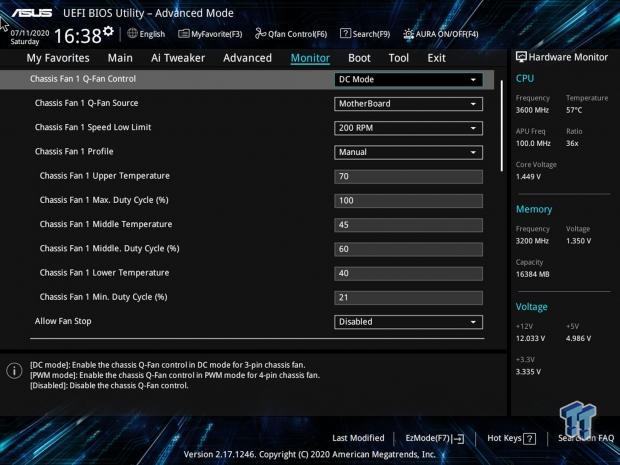Click the Hardware Monitor screen icon

coord(521,57)
